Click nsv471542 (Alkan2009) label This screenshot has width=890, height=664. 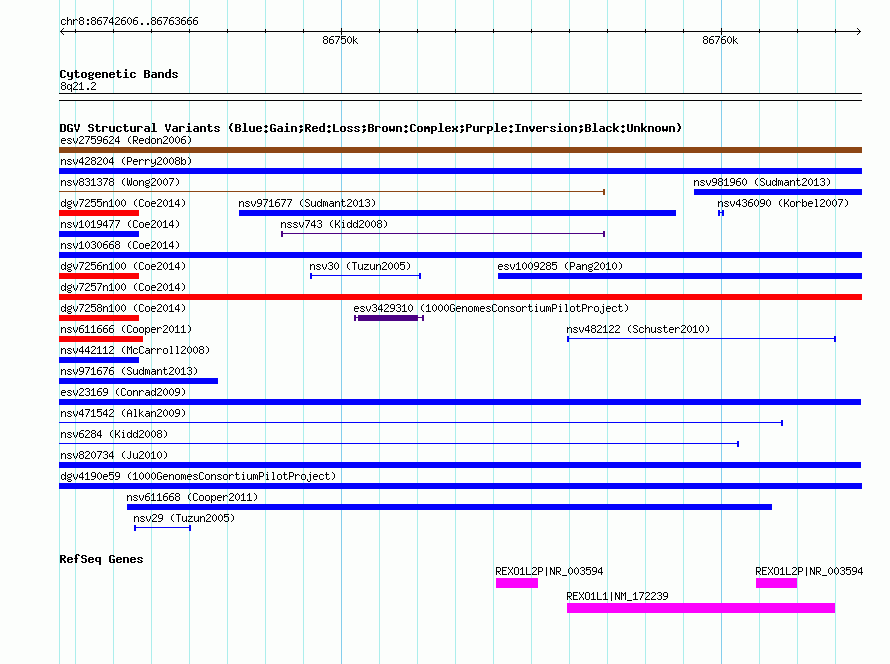tap(123, 413)
